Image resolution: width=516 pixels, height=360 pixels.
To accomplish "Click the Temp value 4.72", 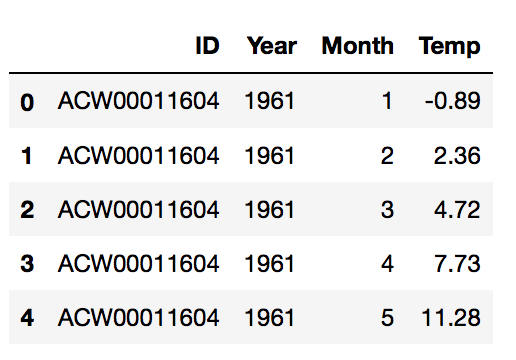I will (x=457, y=210).
